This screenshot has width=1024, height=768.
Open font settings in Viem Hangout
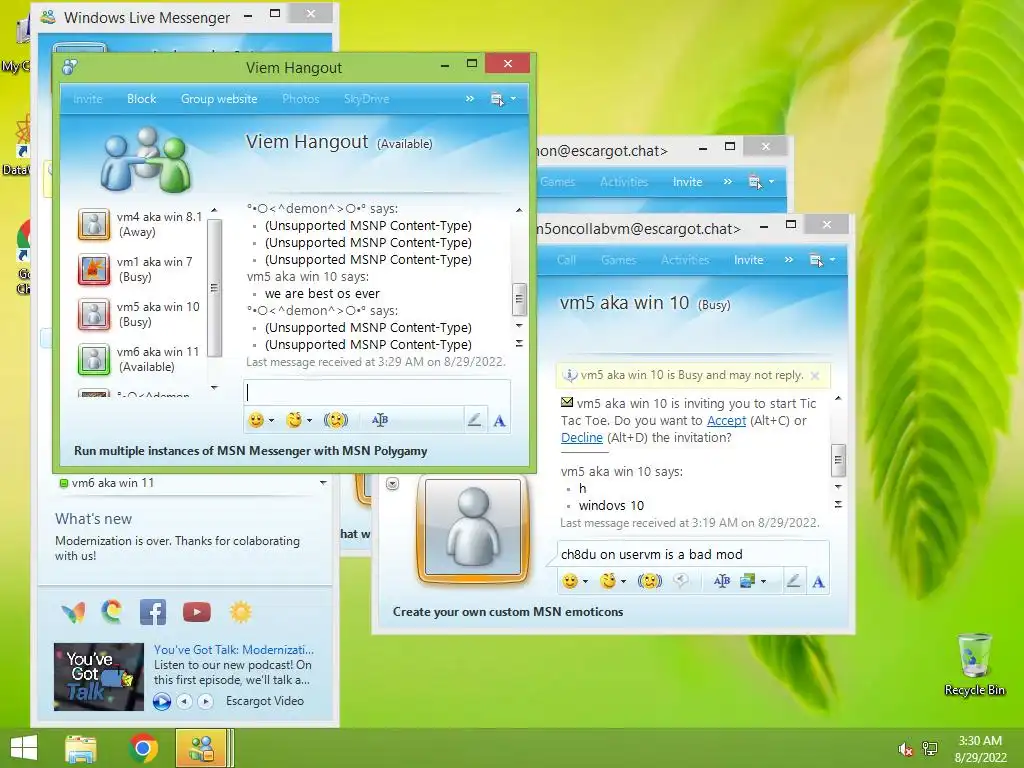coord(500,421)
